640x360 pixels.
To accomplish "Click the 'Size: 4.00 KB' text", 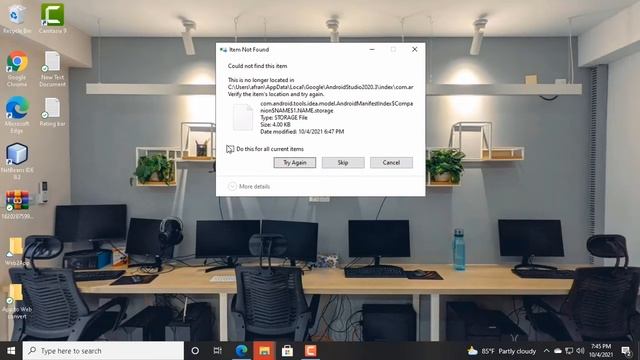I will (275, 124).
